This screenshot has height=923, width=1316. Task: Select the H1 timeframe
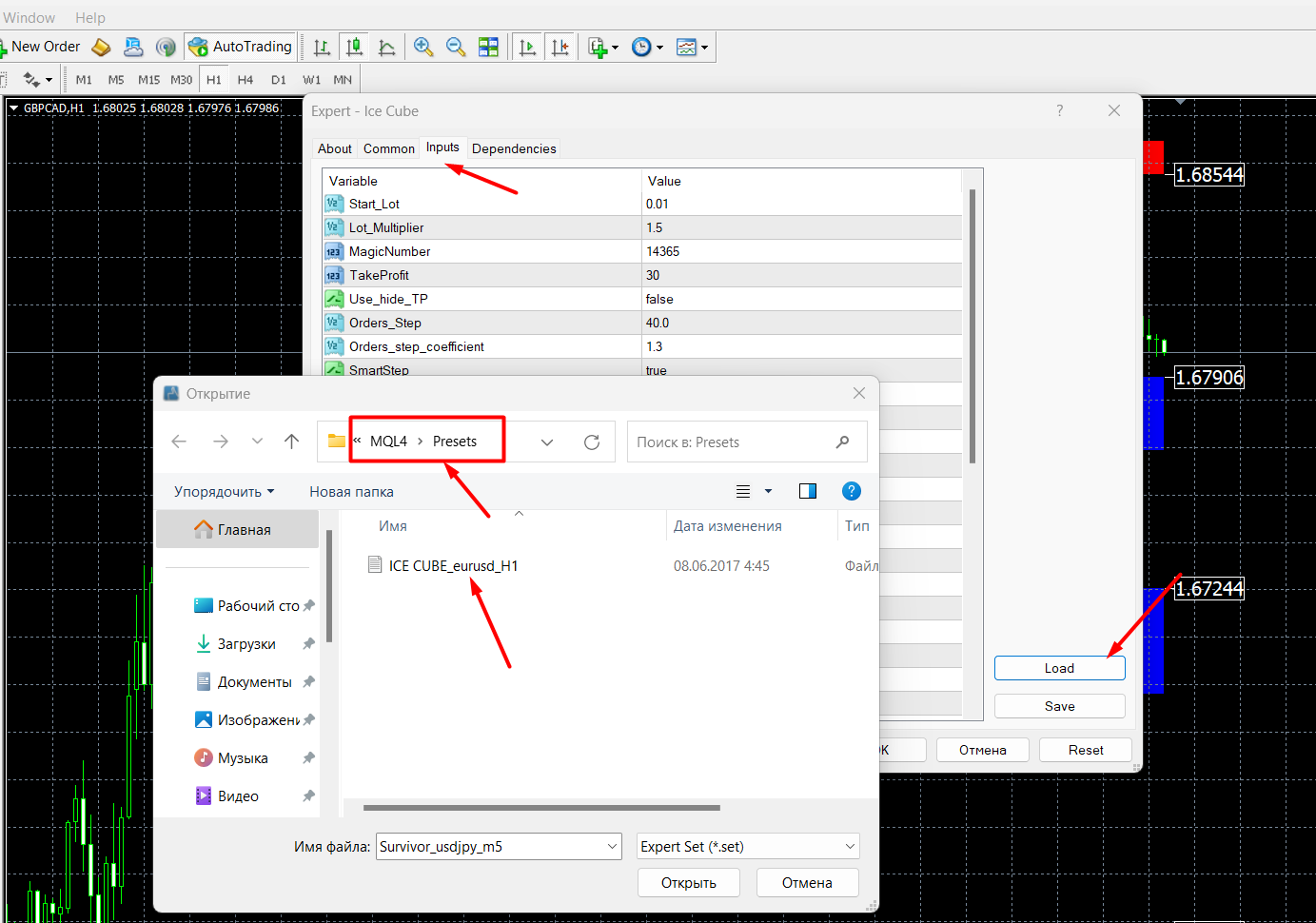[x=213, y=80]
